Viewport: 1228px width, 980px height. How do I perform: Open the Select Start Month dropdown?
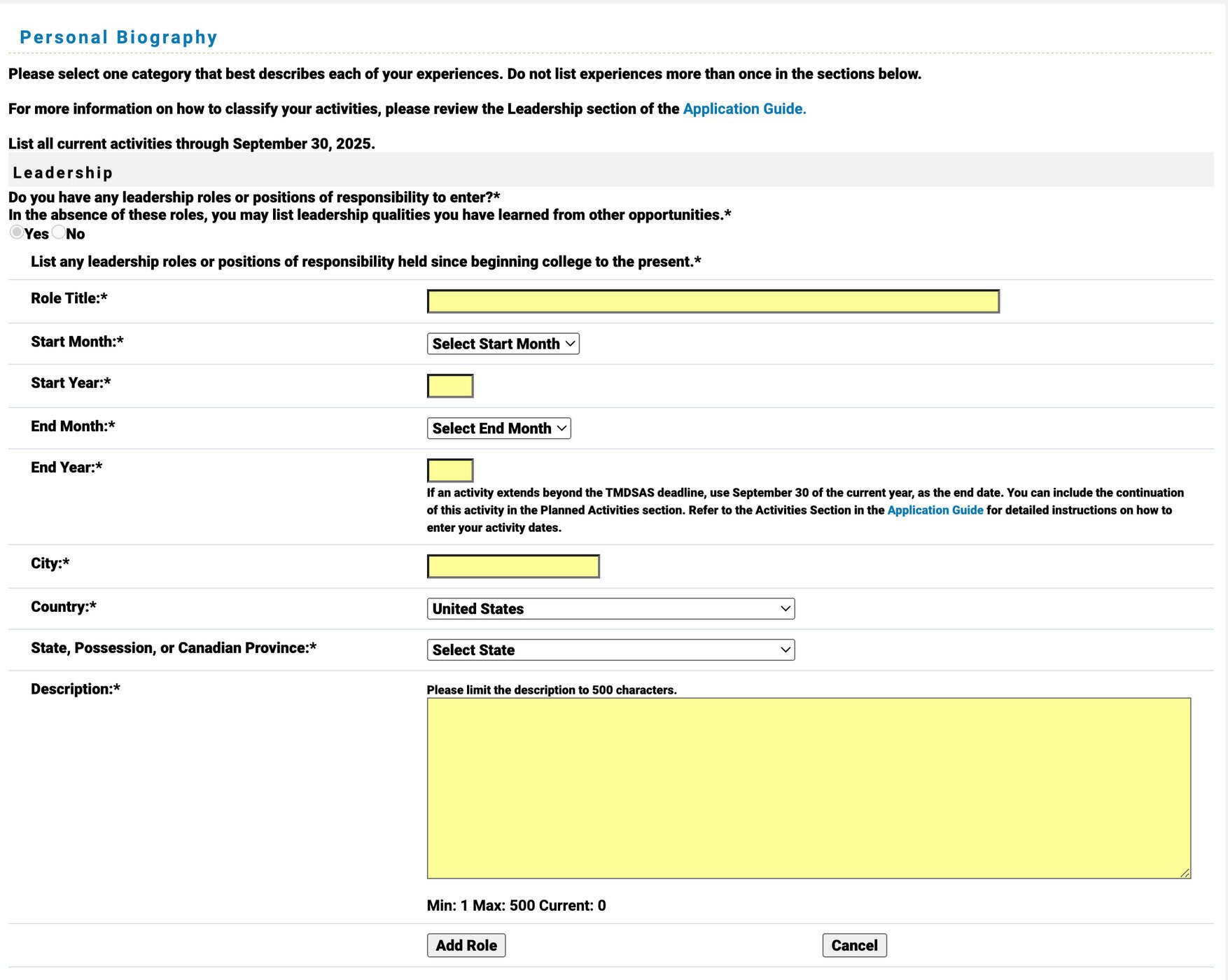pyautogui.click(x=502, y=344)
